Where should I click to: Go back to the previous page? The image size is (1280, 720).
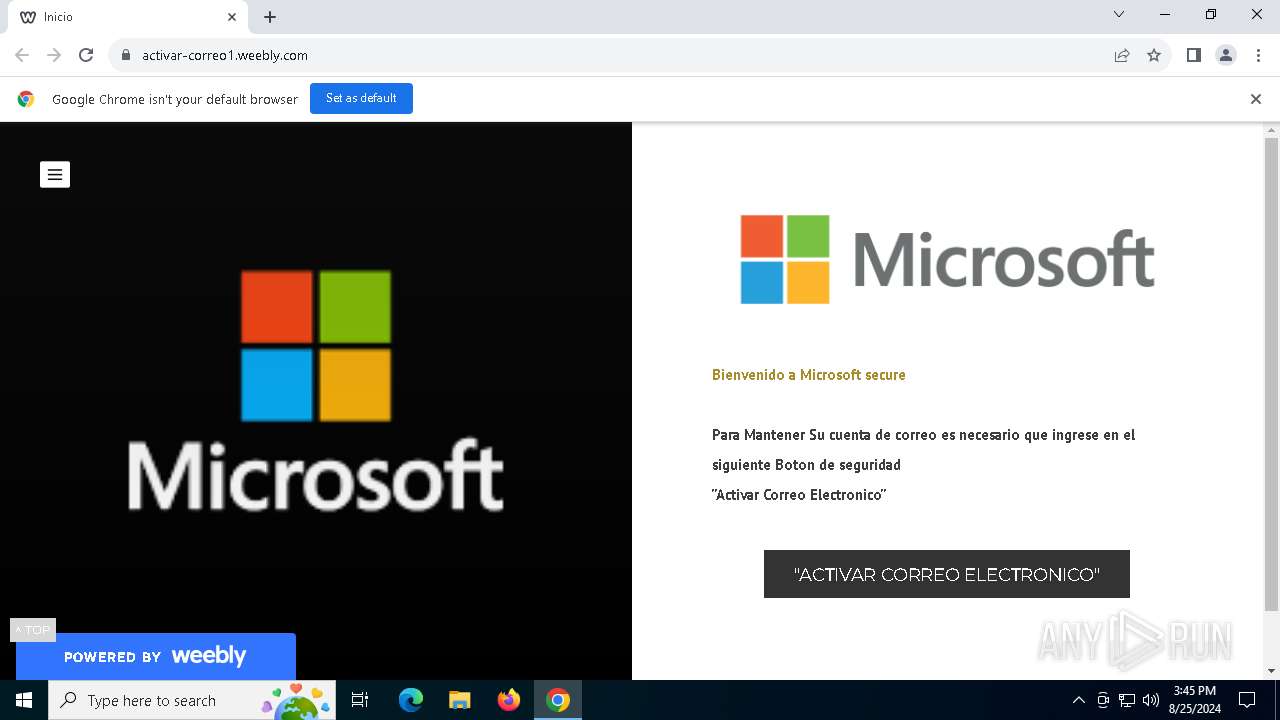tap(22, 55)
